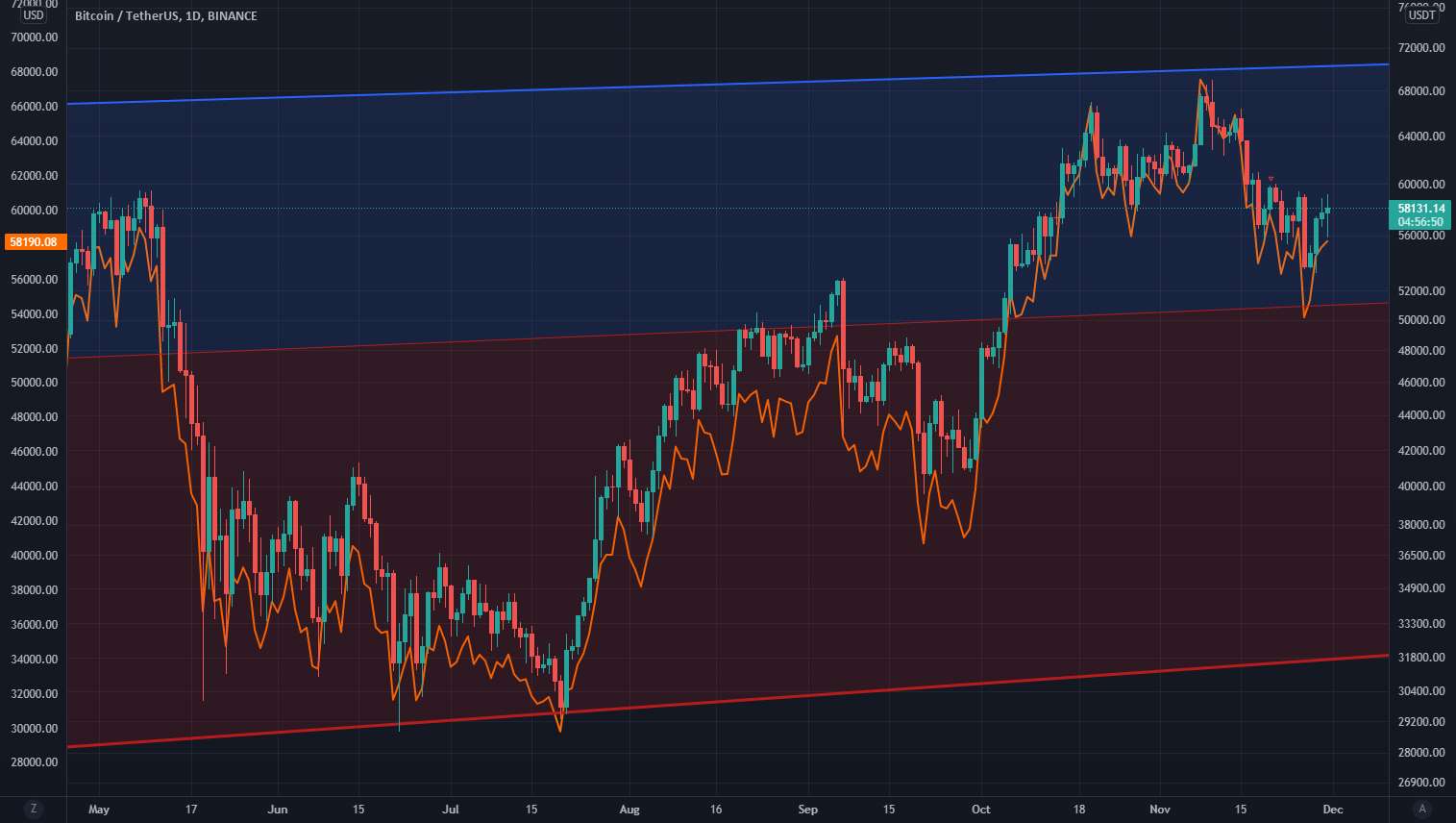Click 32000.00 on the left price scale
This screenshot has height=823, width=1456.
point(35,694)
